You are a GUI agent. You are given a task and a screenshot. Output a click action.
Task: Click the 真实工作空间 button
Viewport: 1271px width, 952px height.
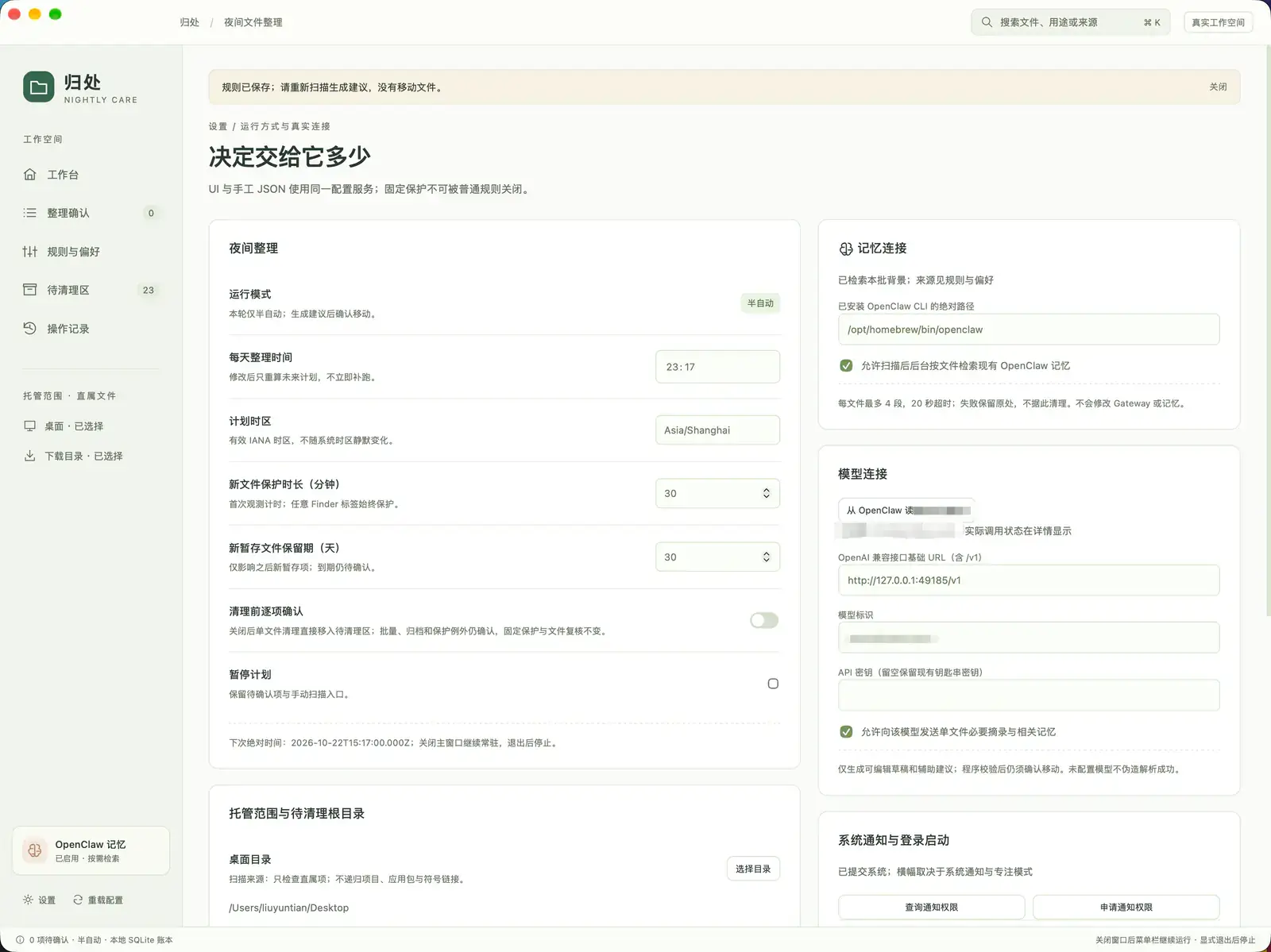tap(1218, 22)
